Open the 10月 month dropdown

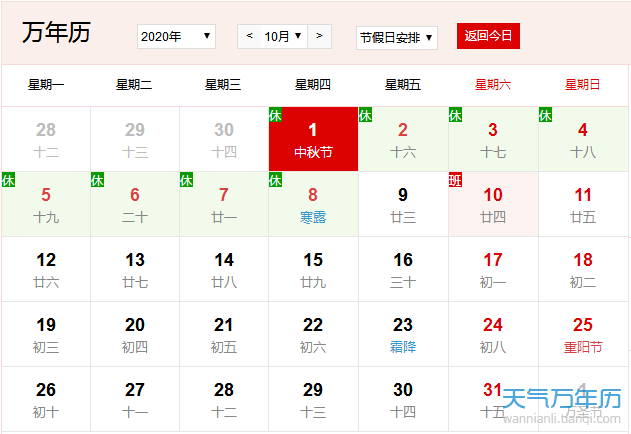[x=283, y=37]
